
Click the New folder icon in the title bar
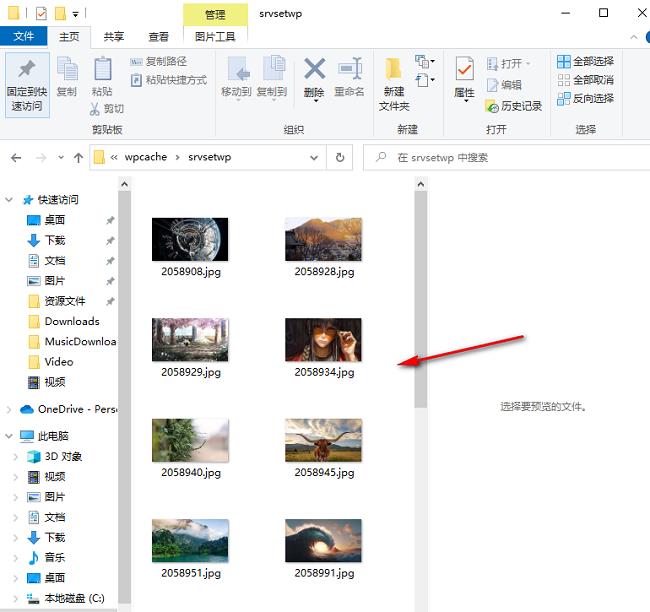pyautogui.click(x=61, y=14)
